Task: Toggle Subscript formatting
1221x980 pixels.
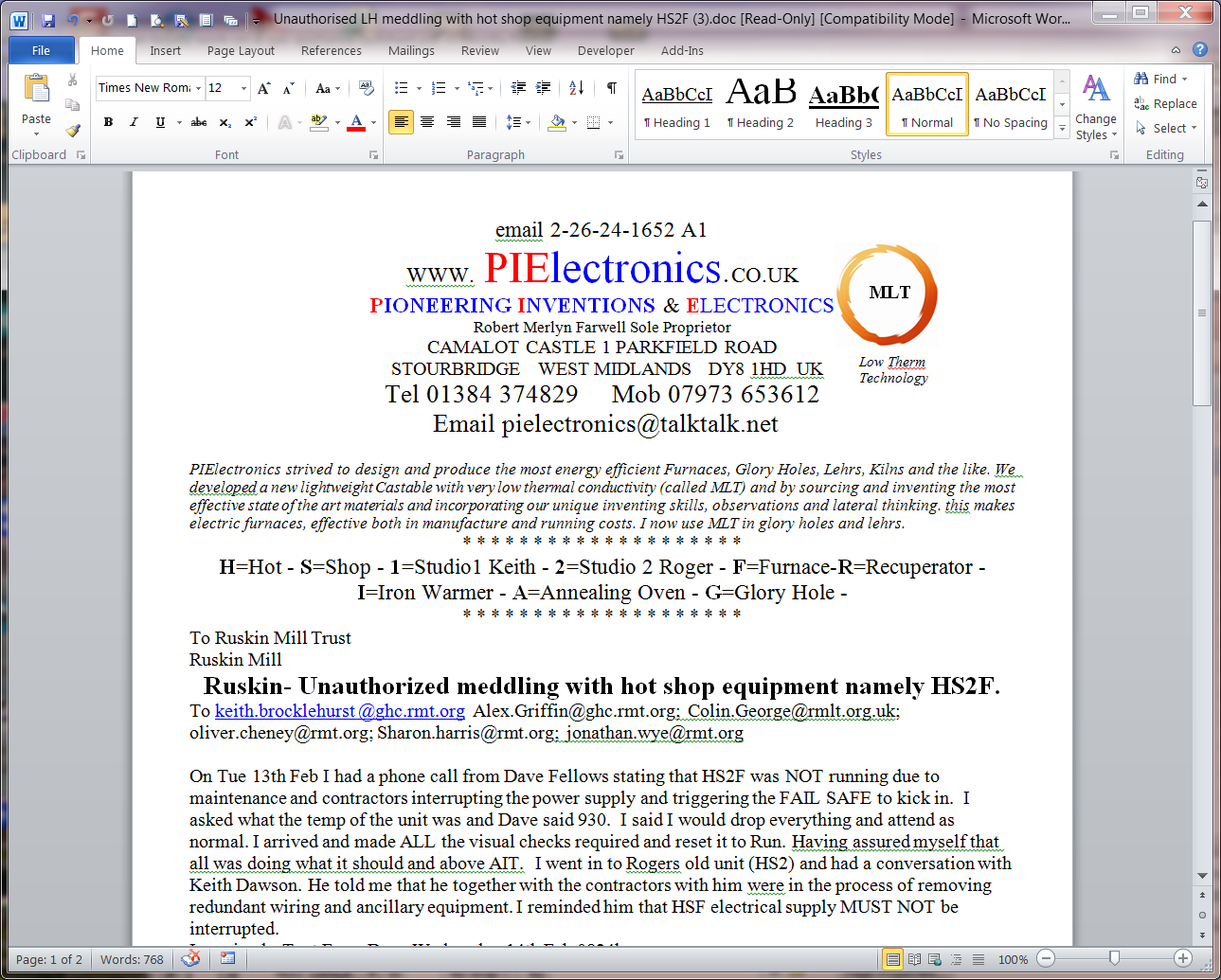Action: point(225,122)
